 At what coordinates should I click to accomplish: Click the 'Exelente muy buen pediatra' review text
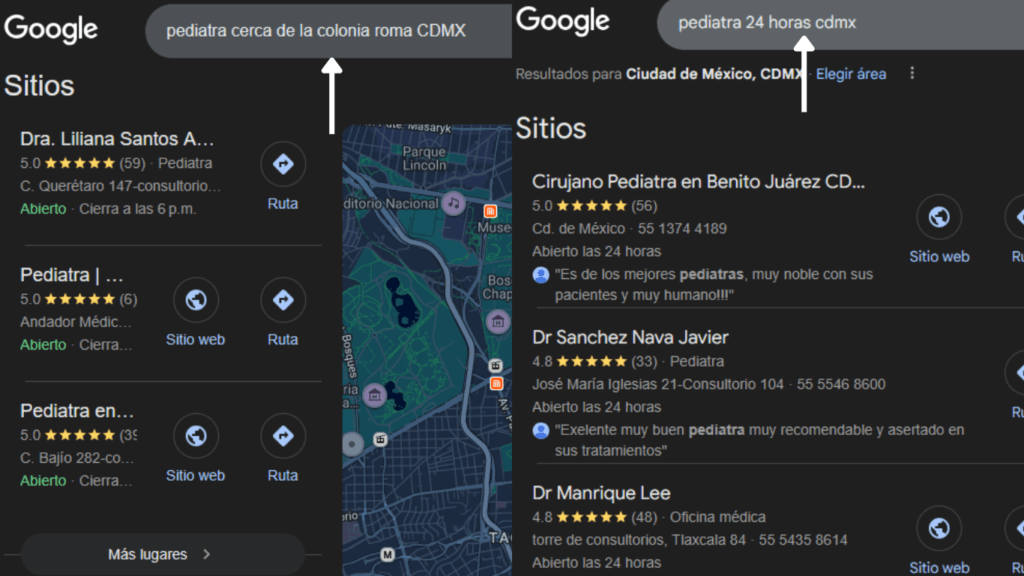760,440
